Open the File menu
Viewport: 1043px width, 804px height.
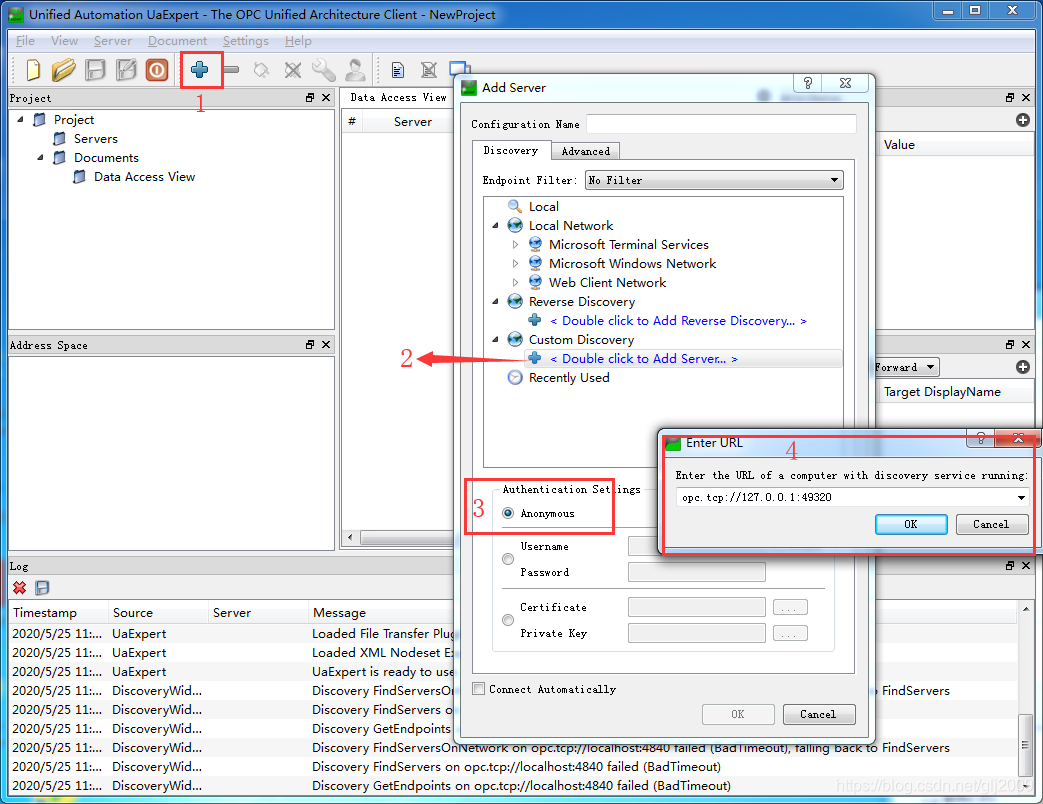coord(25,41)
